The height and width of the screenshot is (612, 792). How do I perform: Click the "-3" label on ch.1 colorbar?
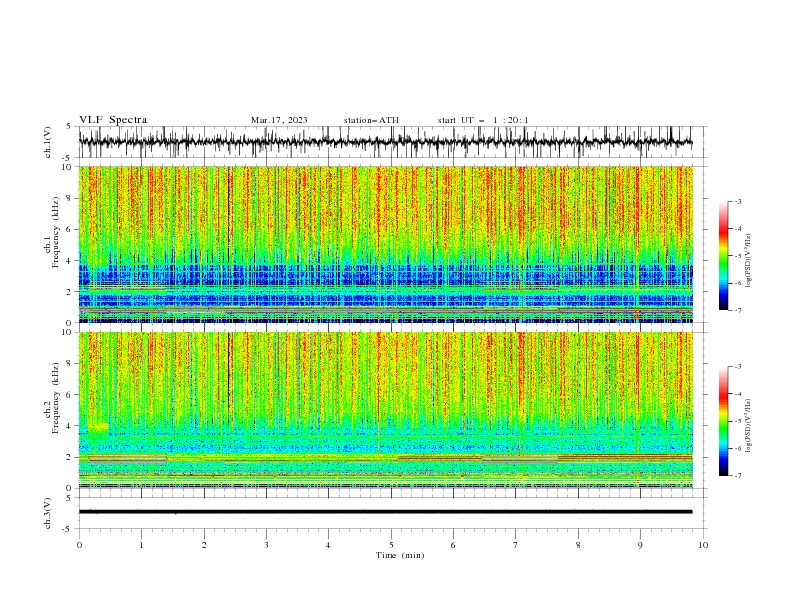tap(737, 201)
